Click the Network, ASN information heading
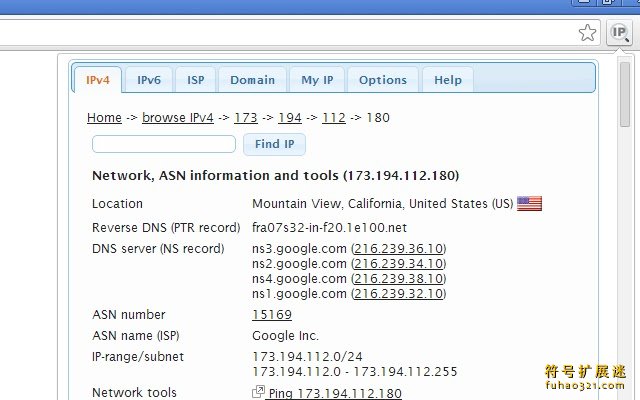This screenshot has height=400, width=640. pos(276,176)
